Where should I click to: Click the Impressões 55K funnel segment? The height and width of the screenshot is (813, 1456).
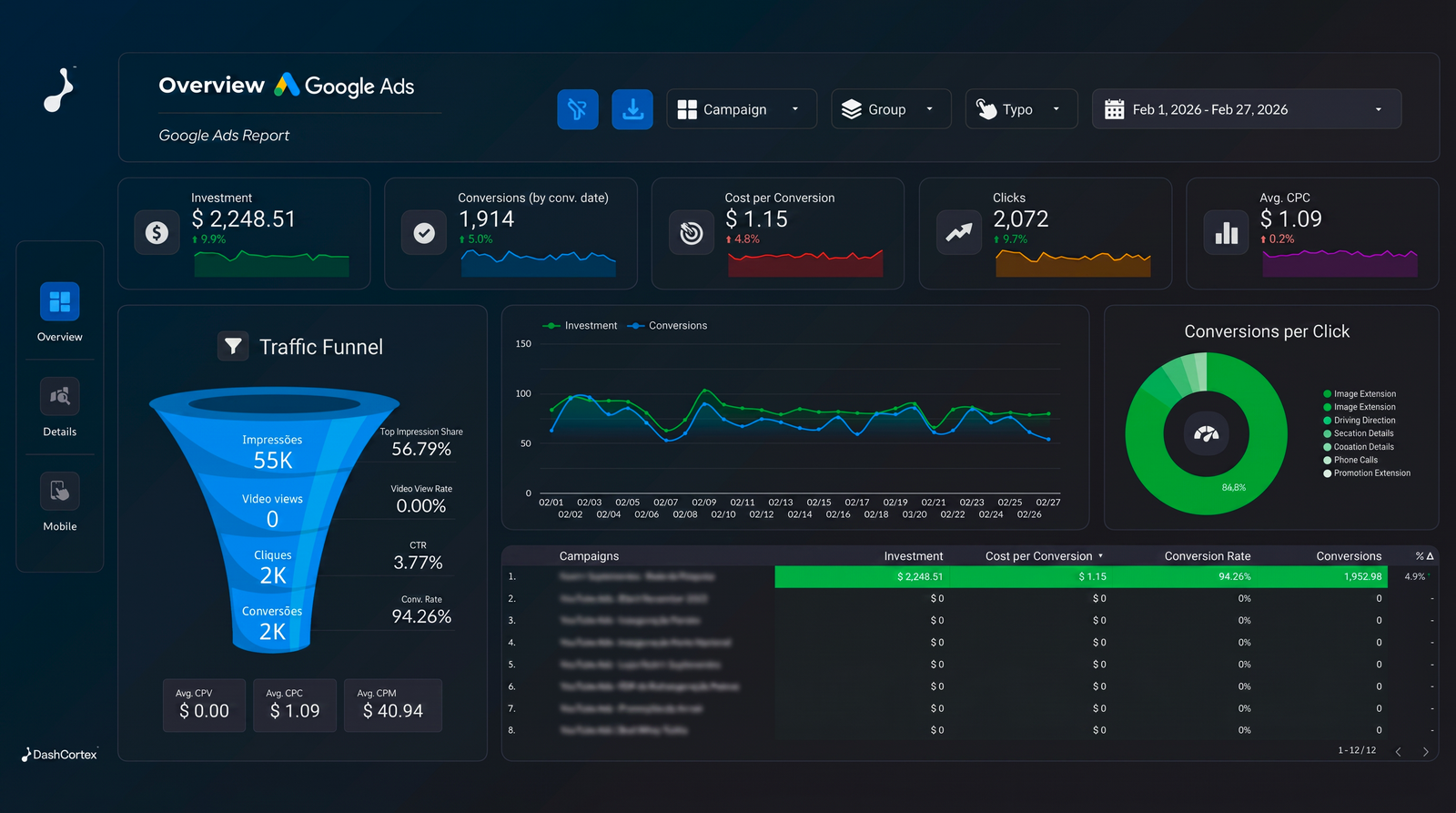(272, 452)
